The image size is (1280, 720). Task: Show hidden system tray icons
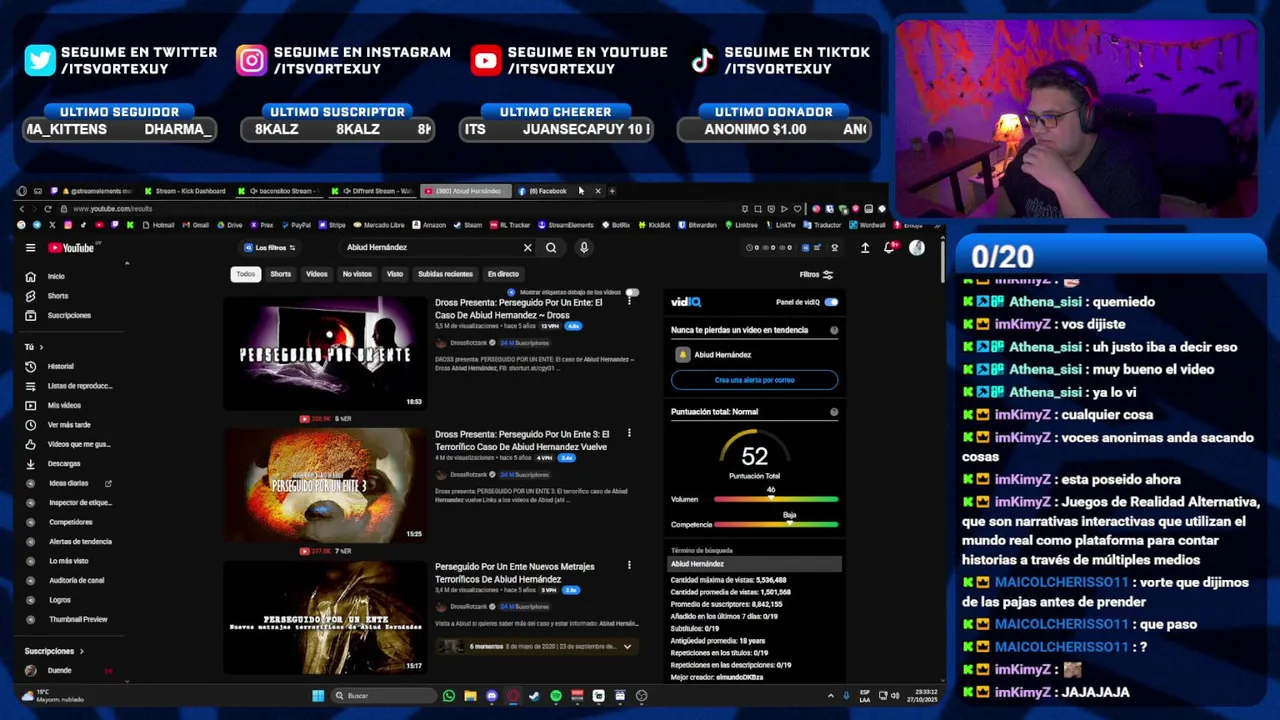coord(830,696)
